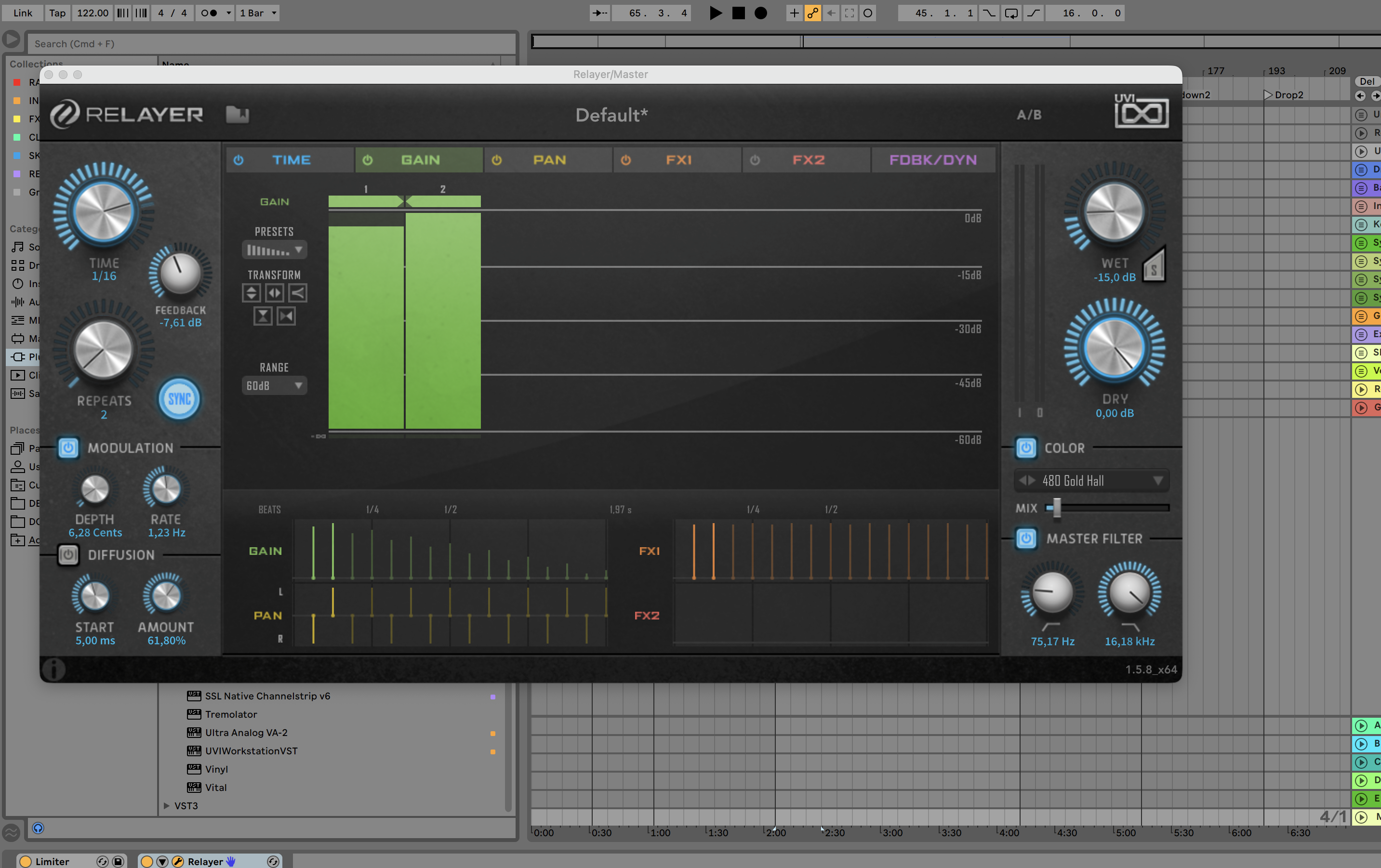Click the UVI logo icon
Viewport: 1381px width, 868px height.
[x=1141, y=111]
